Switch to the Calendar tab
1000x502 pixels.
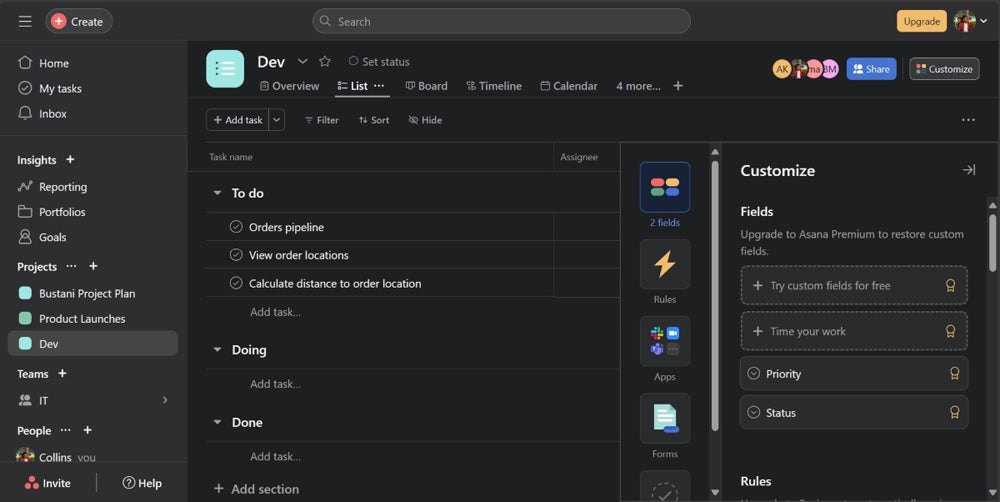tap(569, 86)
